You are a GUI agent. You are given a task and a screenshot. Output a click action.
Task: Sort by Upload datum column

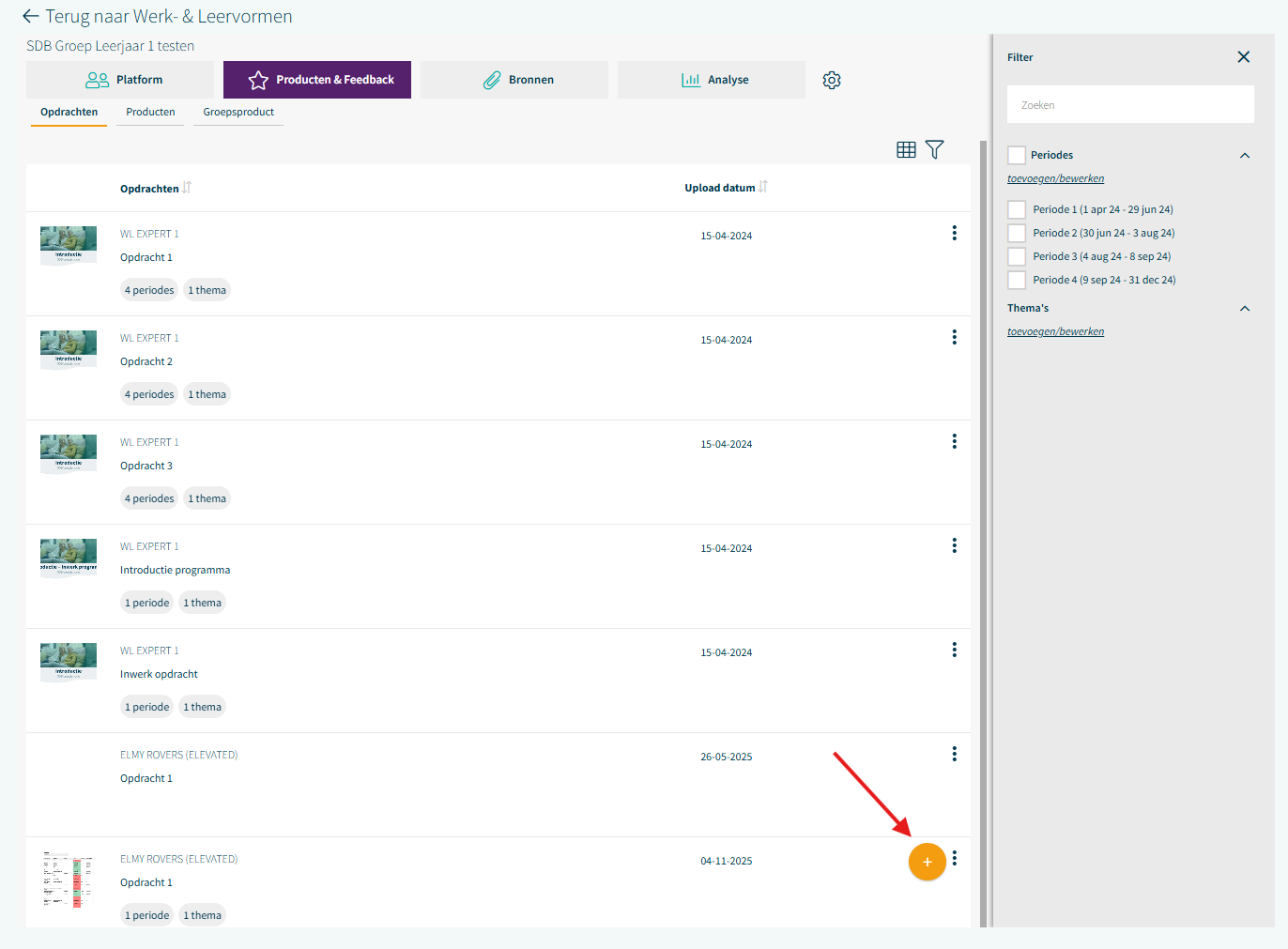(763, 187)
